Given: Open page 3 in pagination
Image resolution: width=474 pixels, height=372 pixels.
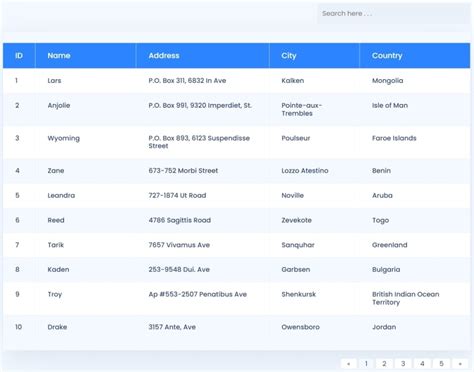Looking at the screenshot, I should [403, 364].
